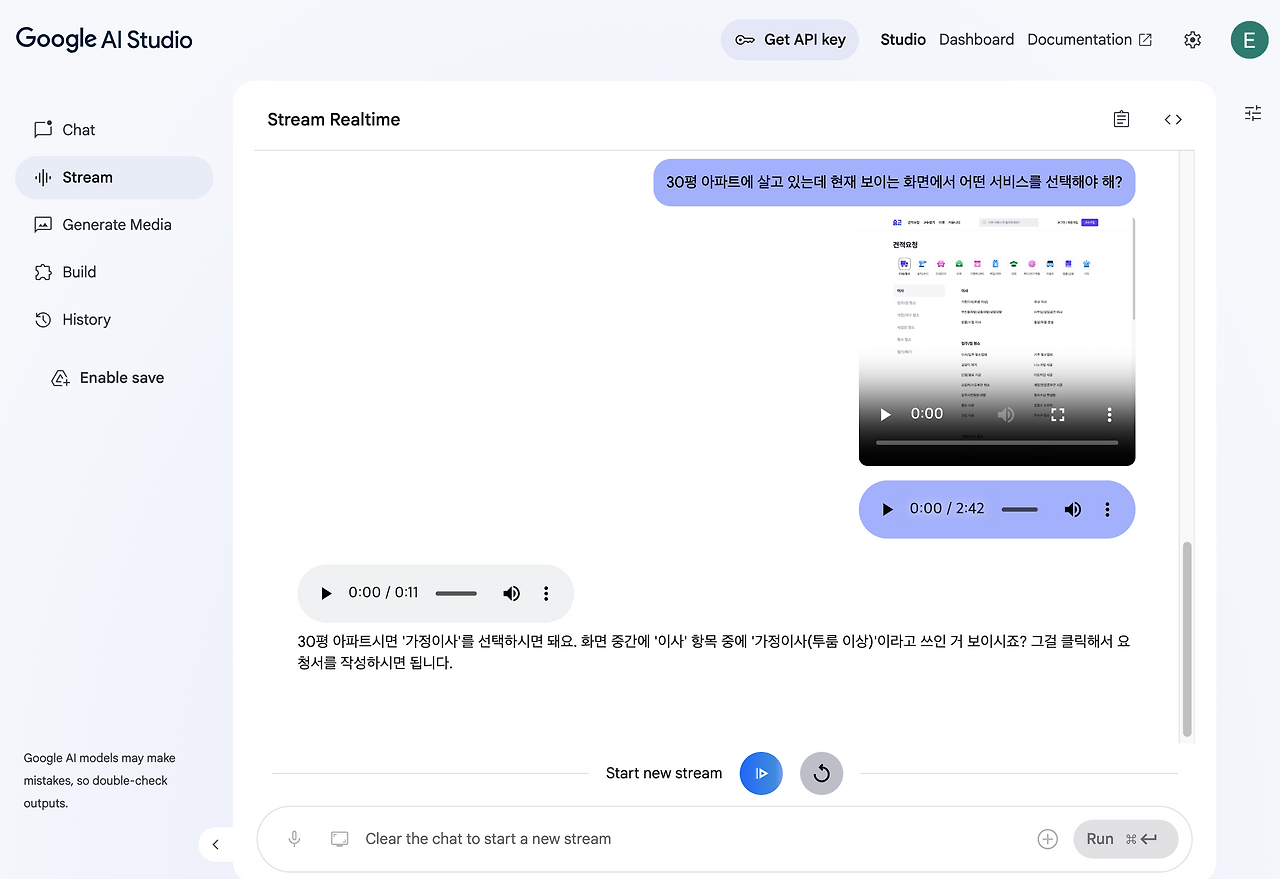The image size is (1280, 879).
Task: Focus the chat prompt input field
Action: point(694,839)
